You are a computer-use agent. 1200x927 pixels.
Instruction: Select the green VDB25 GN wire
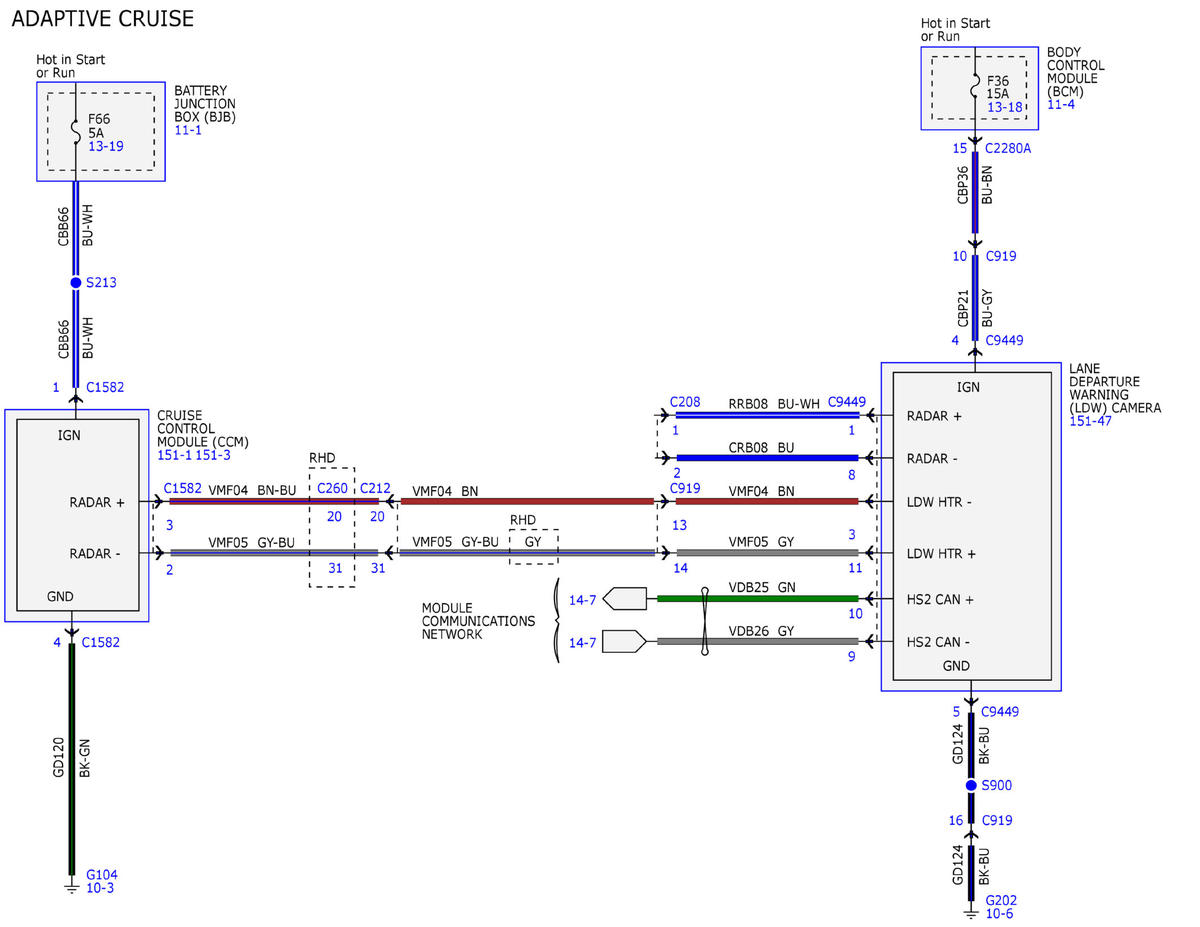click(758, 599)
